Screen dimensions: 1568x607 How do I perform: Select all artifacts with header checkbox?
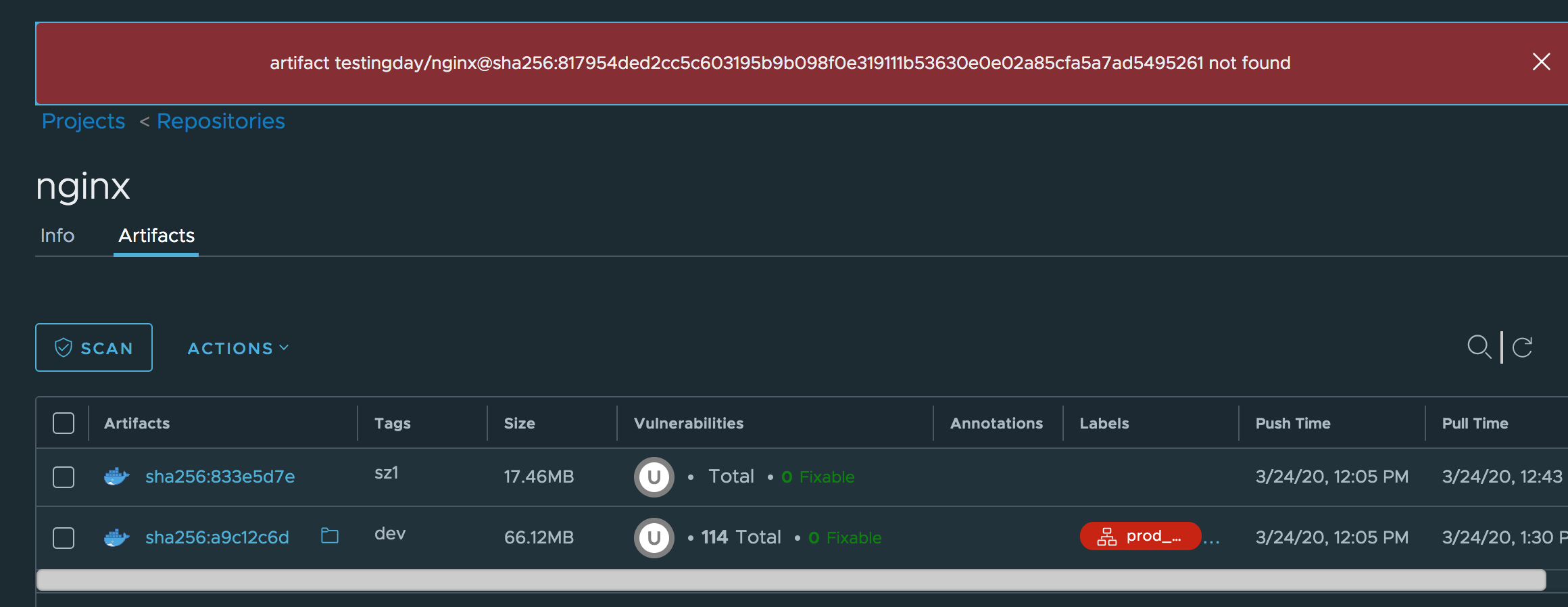(x=64, y=423)
